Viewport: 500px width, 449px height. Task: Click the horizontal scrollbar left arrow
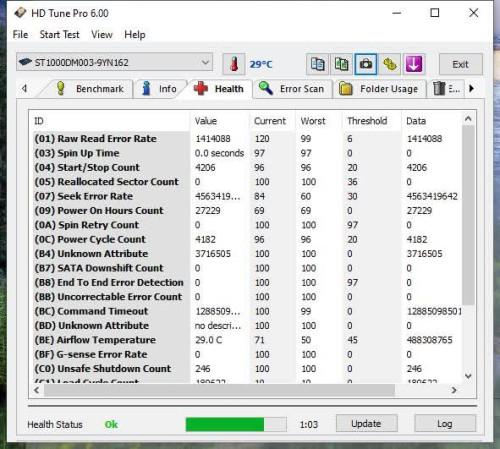tap(37, 390)
